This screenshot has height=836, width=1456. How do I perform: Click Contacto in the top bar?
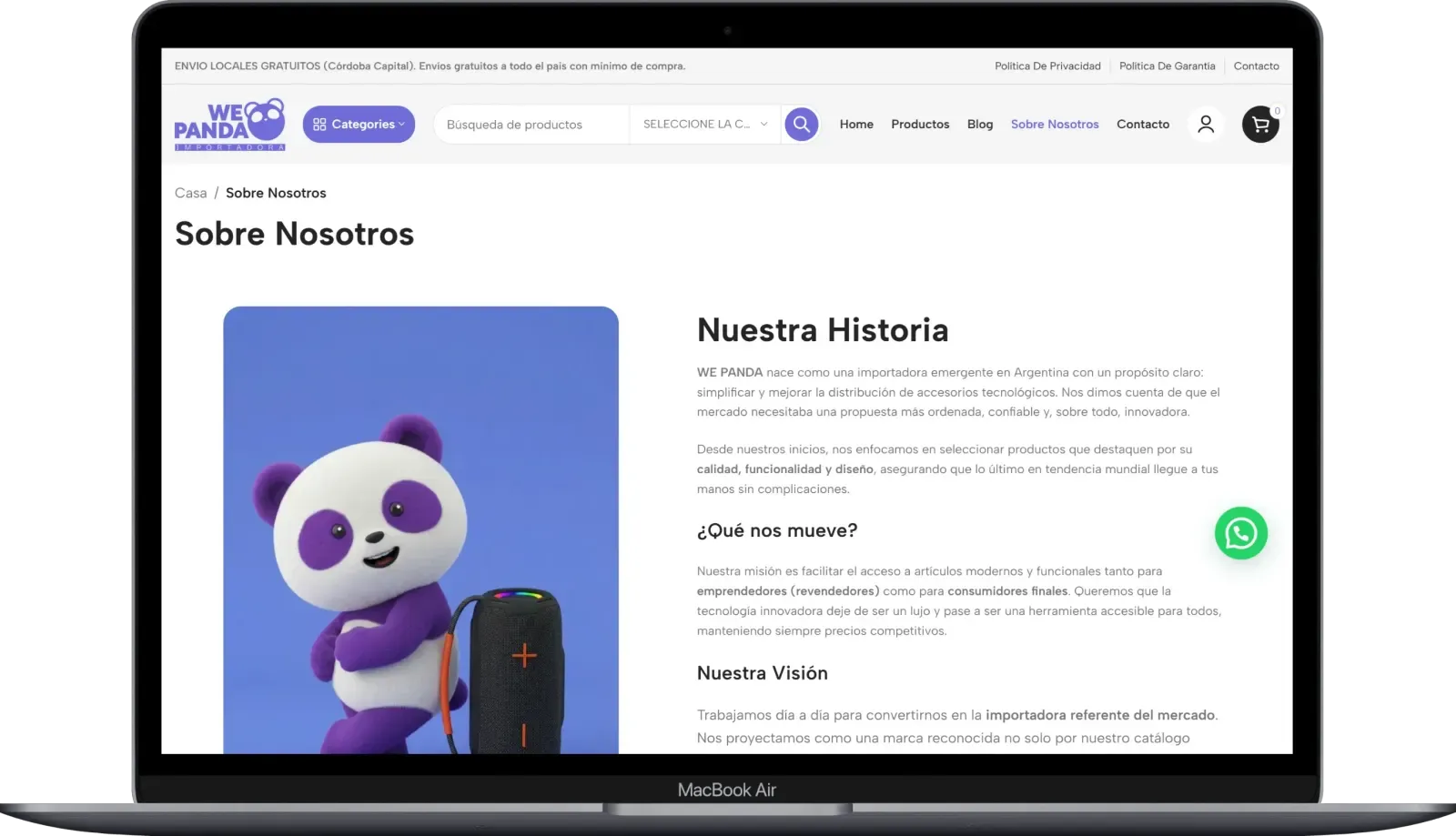pos(1256,66)
